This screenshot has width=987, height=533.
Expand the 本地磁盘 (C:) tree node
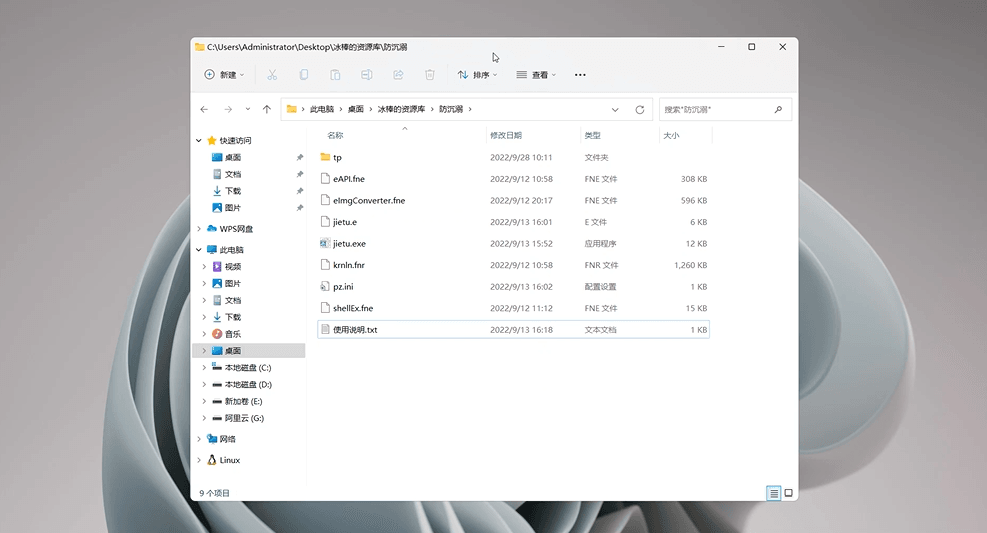tap(205, 368)
